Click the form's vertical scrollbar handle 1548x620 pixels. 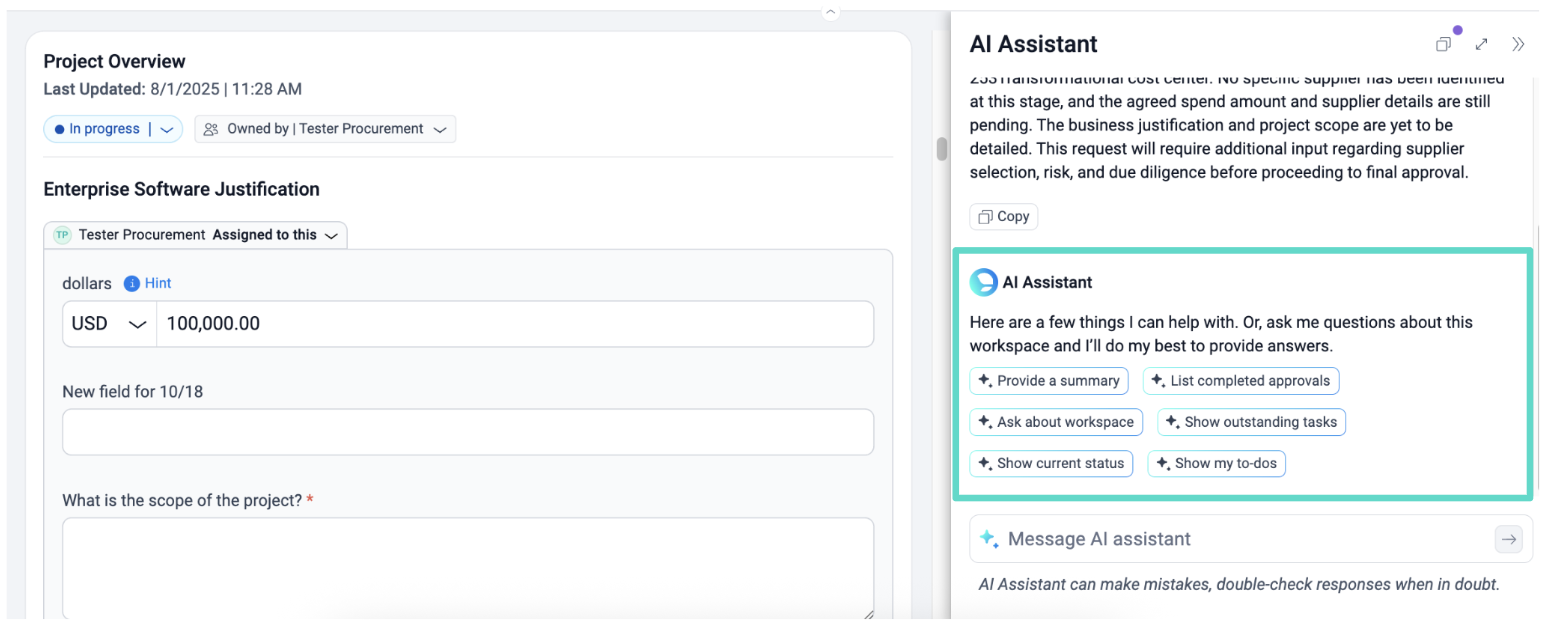pos(941,148)
